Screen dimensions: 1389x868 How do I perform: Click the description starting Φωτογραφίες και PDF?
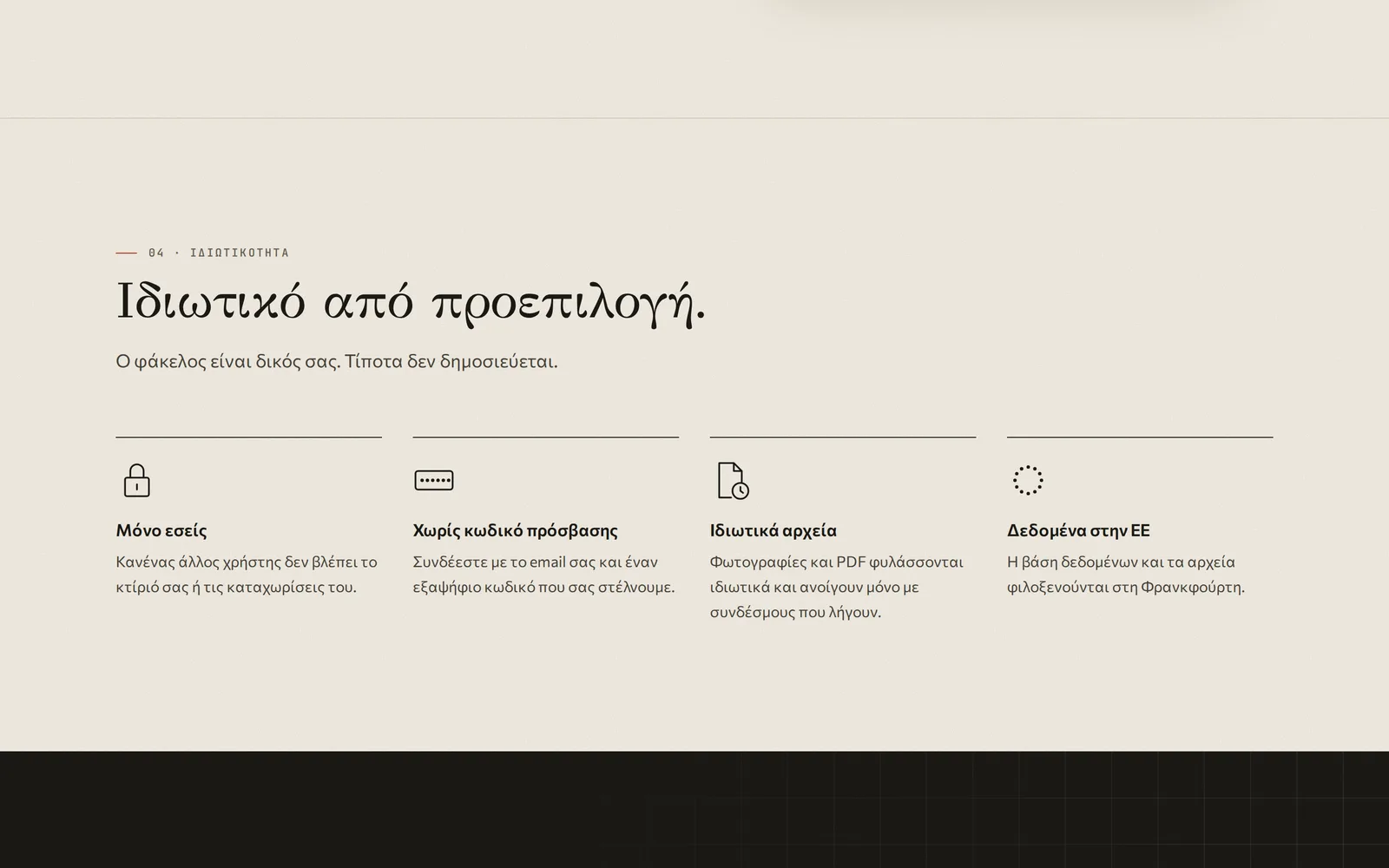coord(837,587)
